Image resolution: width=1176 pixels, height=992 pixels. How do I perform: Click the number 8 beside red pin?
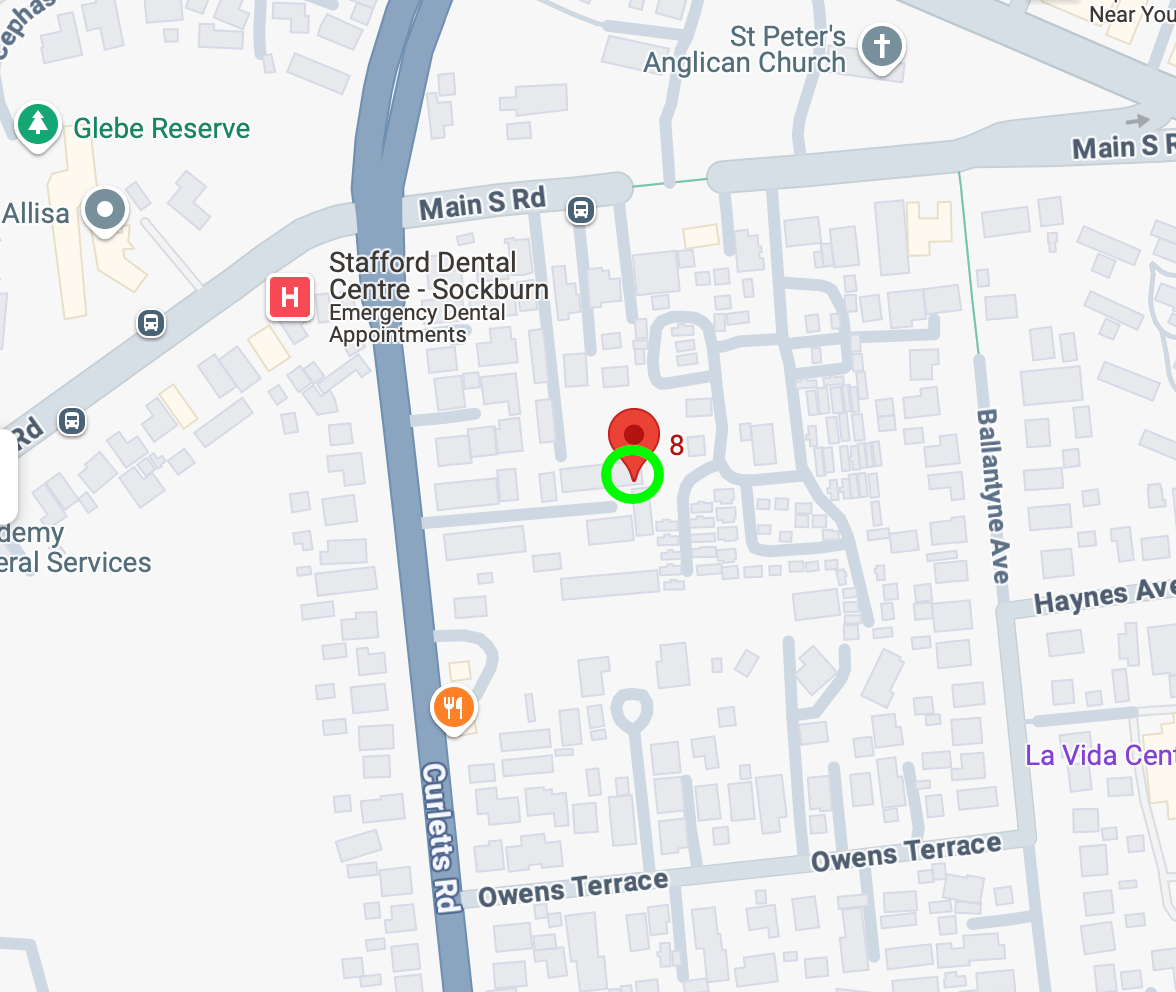pyautogui.click(x=676, y=445)
